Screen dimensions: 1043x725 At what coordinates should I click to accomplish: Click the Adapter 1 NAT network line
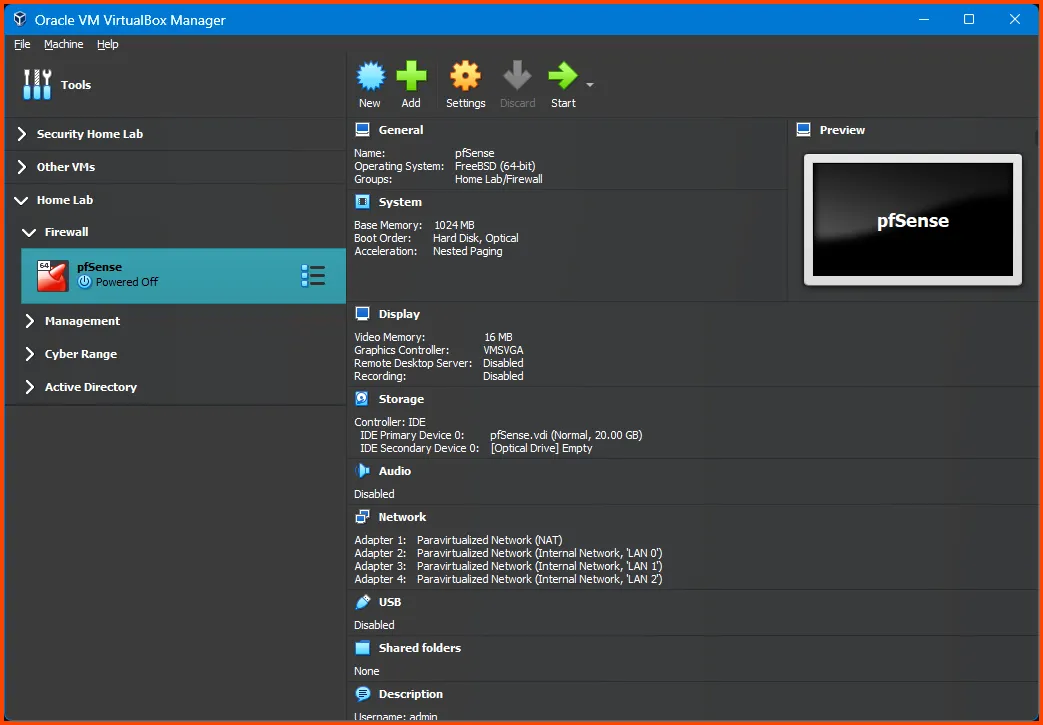[x=458, y=540]
